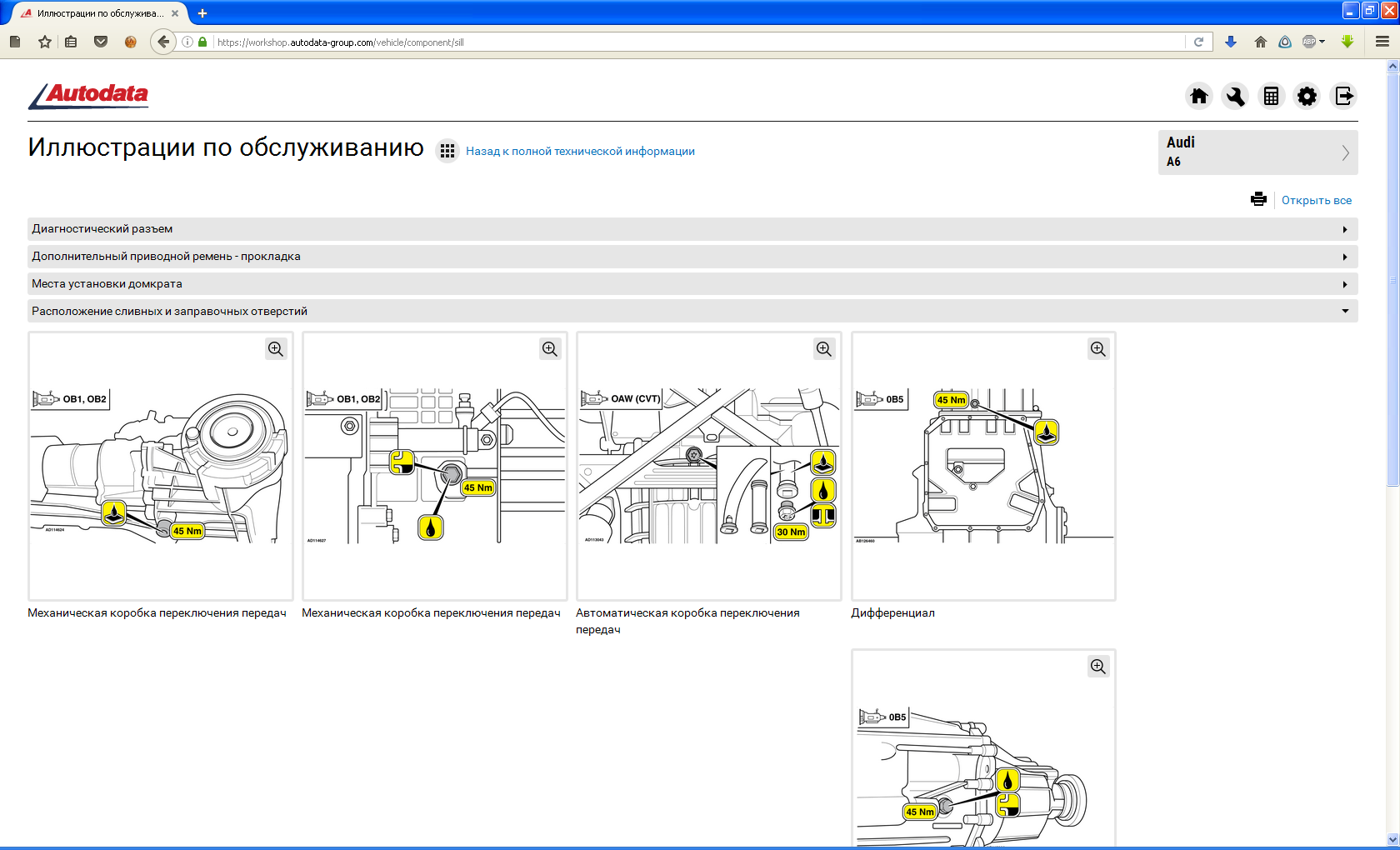Screen dimensions: 1400x850
Task: Click Дифференциал caption text
Action: click(892, 612)
